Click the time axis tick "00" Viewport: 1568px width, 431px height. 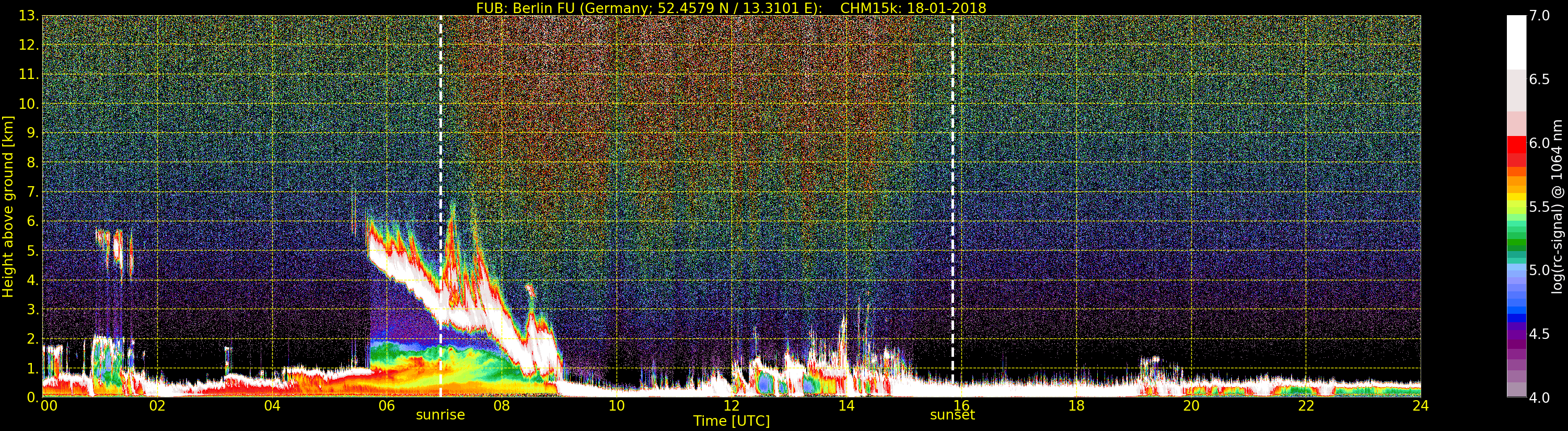[x=49, y=406]
